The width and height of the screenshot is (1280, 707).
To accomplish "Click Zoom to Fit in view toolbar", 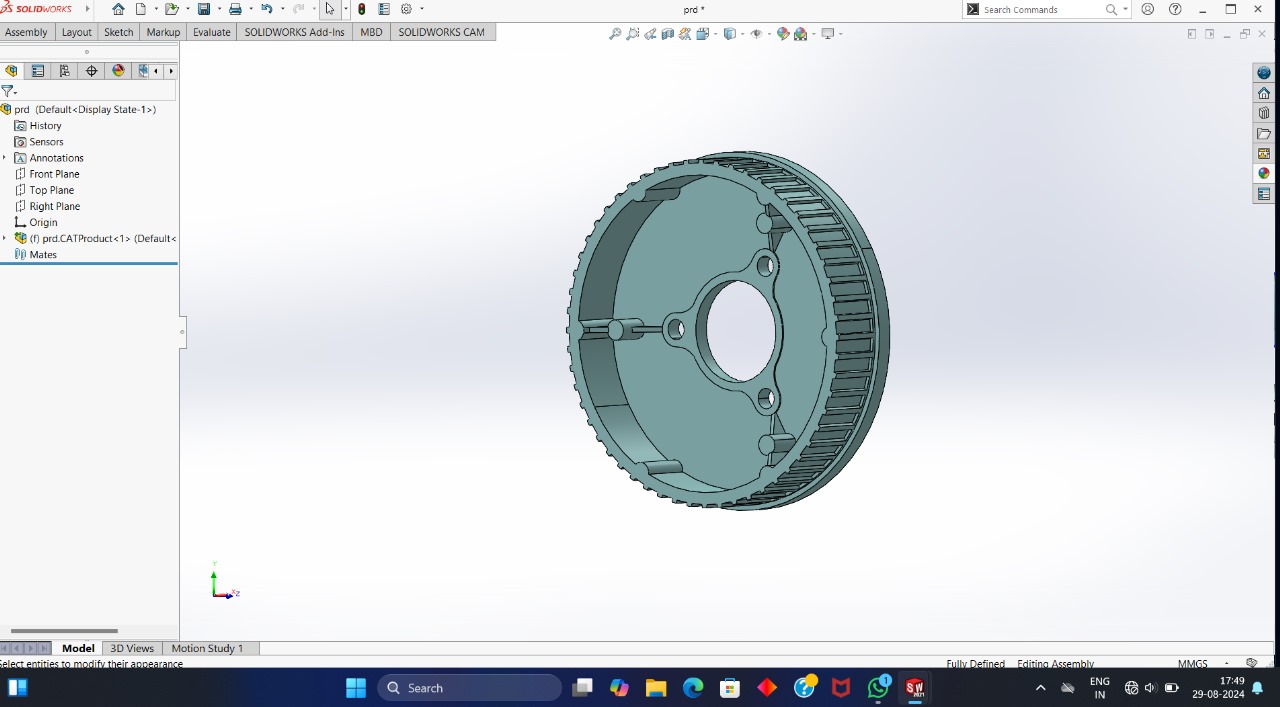I will (615, 34).
